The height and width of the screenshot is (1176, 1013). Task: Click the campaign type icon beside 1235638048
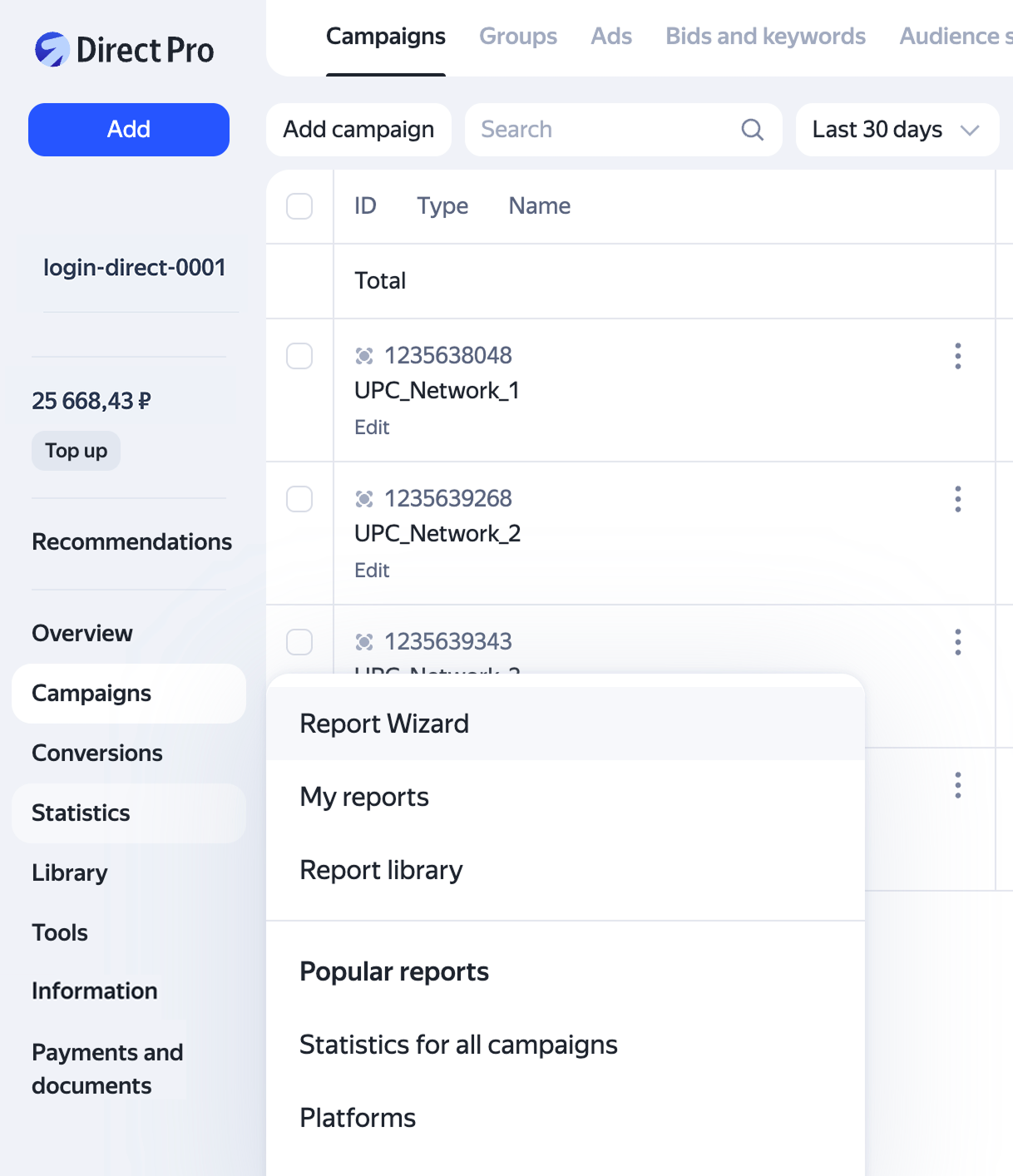[364, 356]
